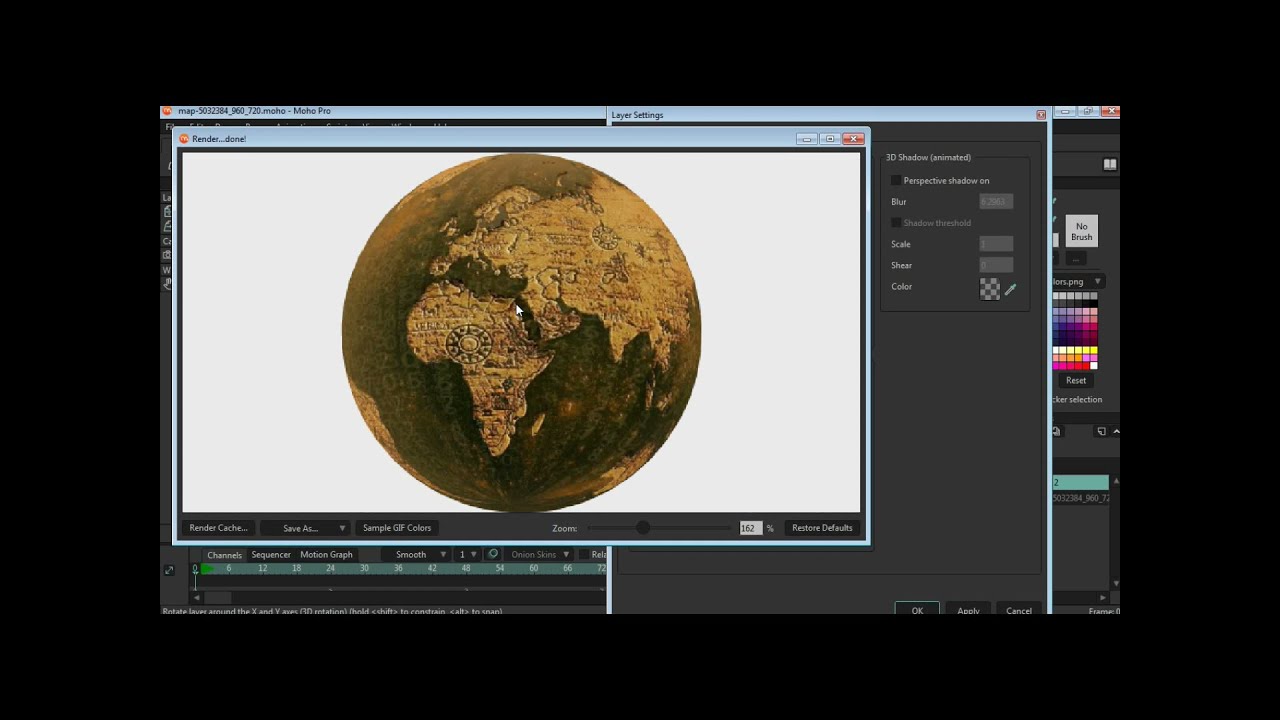Click the Render Cache button
The height and width of the screenshot is (720, 1280).
218,528
